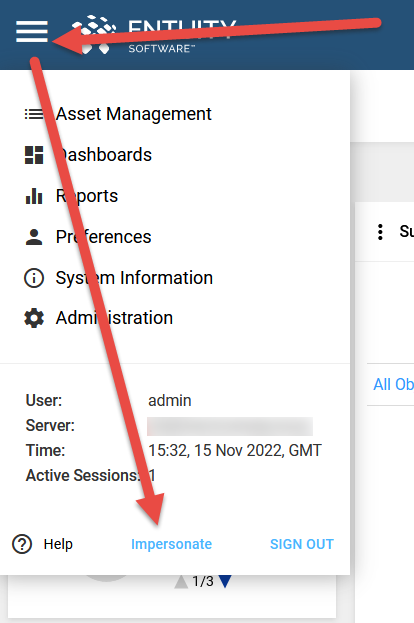Open the Help link text

click(58, 544)
